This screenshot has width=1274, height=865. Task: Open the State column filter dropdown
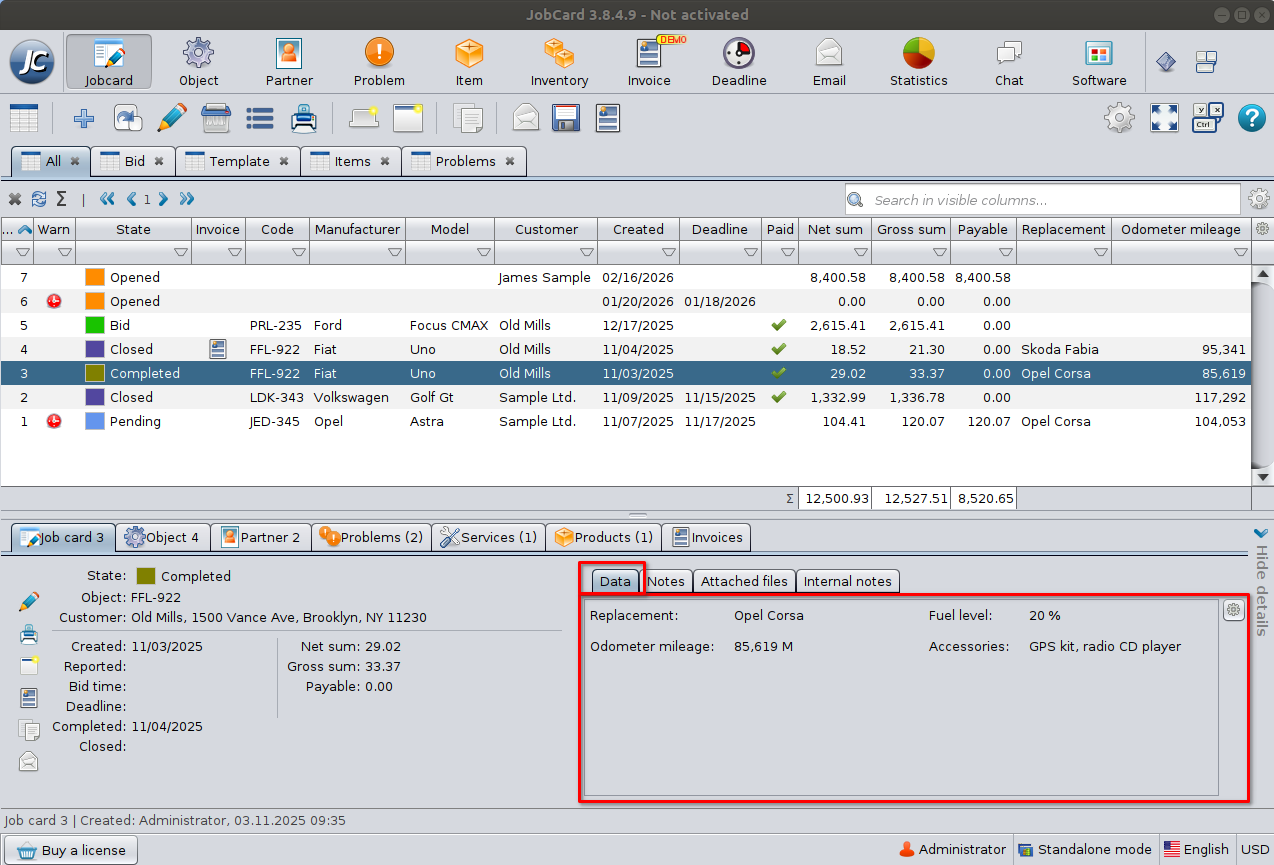click(x=181, y=253)
